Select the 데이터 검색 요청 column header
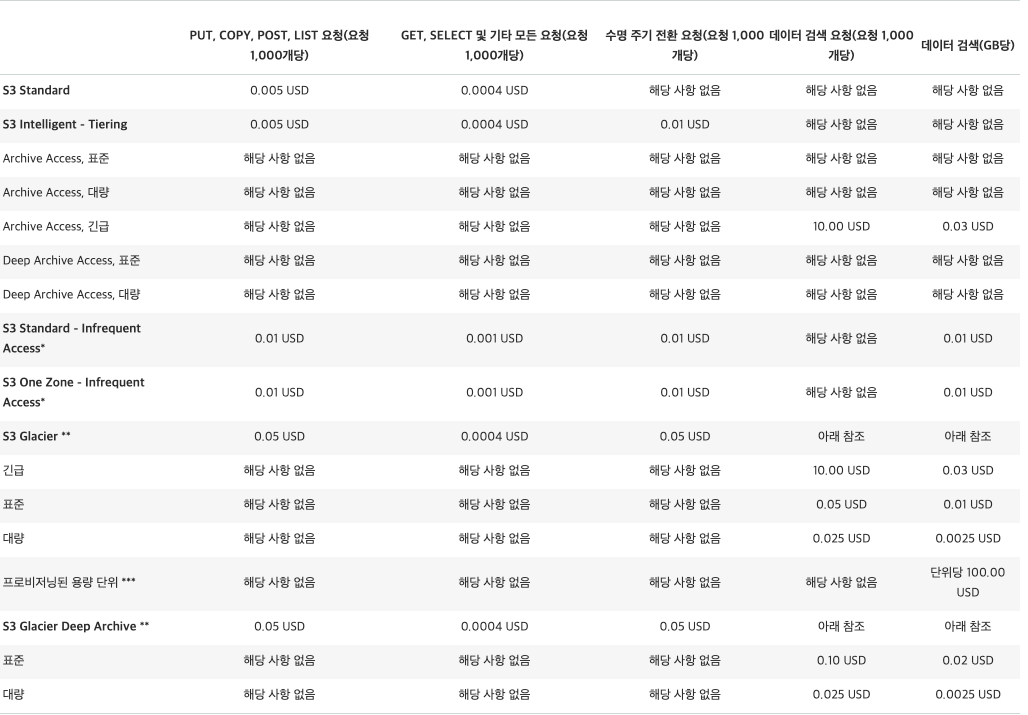The image size is (1028, 715). (841, 45)
